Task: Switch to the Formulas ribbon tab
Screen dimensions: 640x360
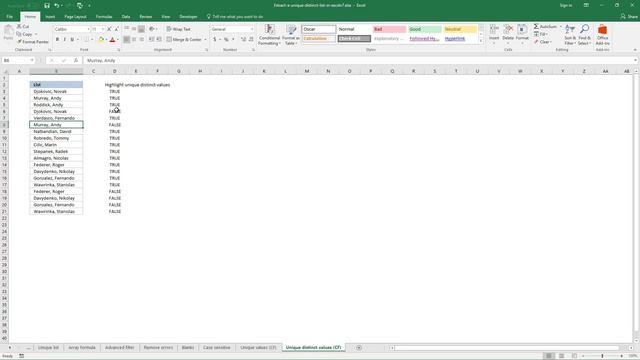Action: (x=104, y=17)
